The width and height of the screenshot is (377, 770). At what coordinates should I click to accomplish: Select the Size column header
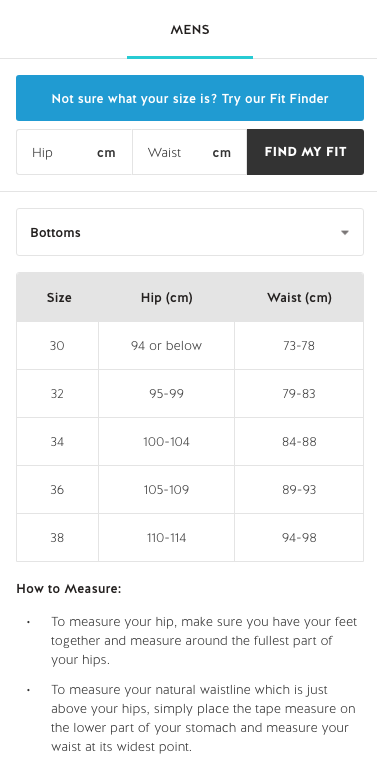point(57,298)
